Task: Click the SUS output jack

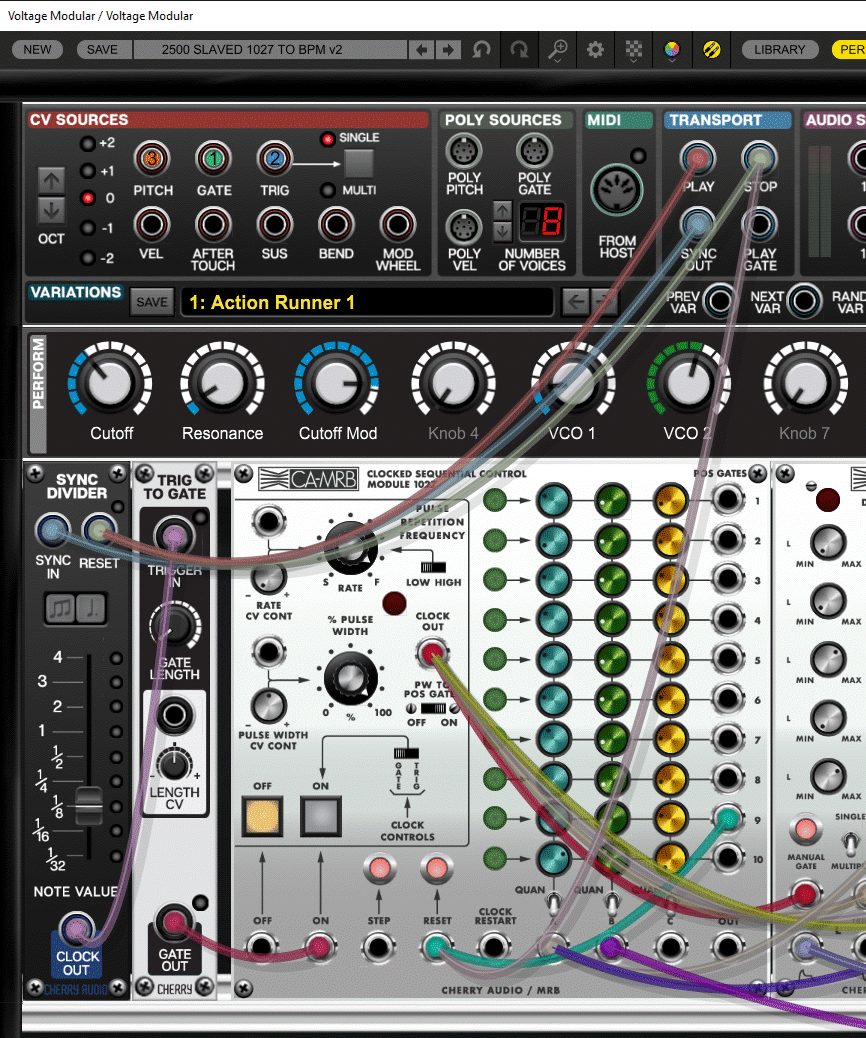Action: [275, 224]
